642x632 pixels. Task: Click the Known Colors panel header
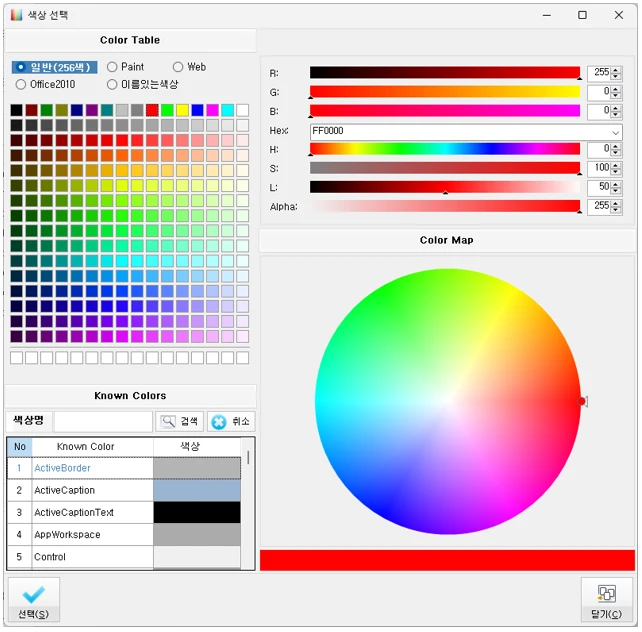[131, 395]
